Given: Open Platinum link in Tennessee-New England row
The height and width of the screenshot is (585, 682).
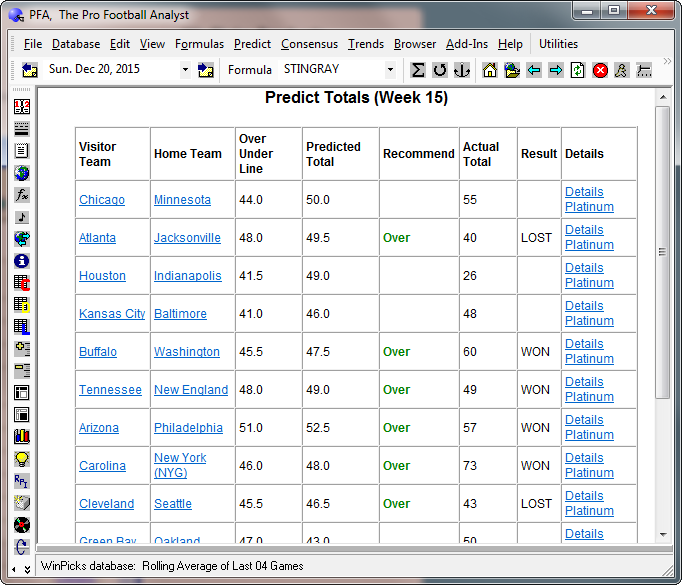Looking at the screenshot, I should pyautogui.click(x=589, y=397).
